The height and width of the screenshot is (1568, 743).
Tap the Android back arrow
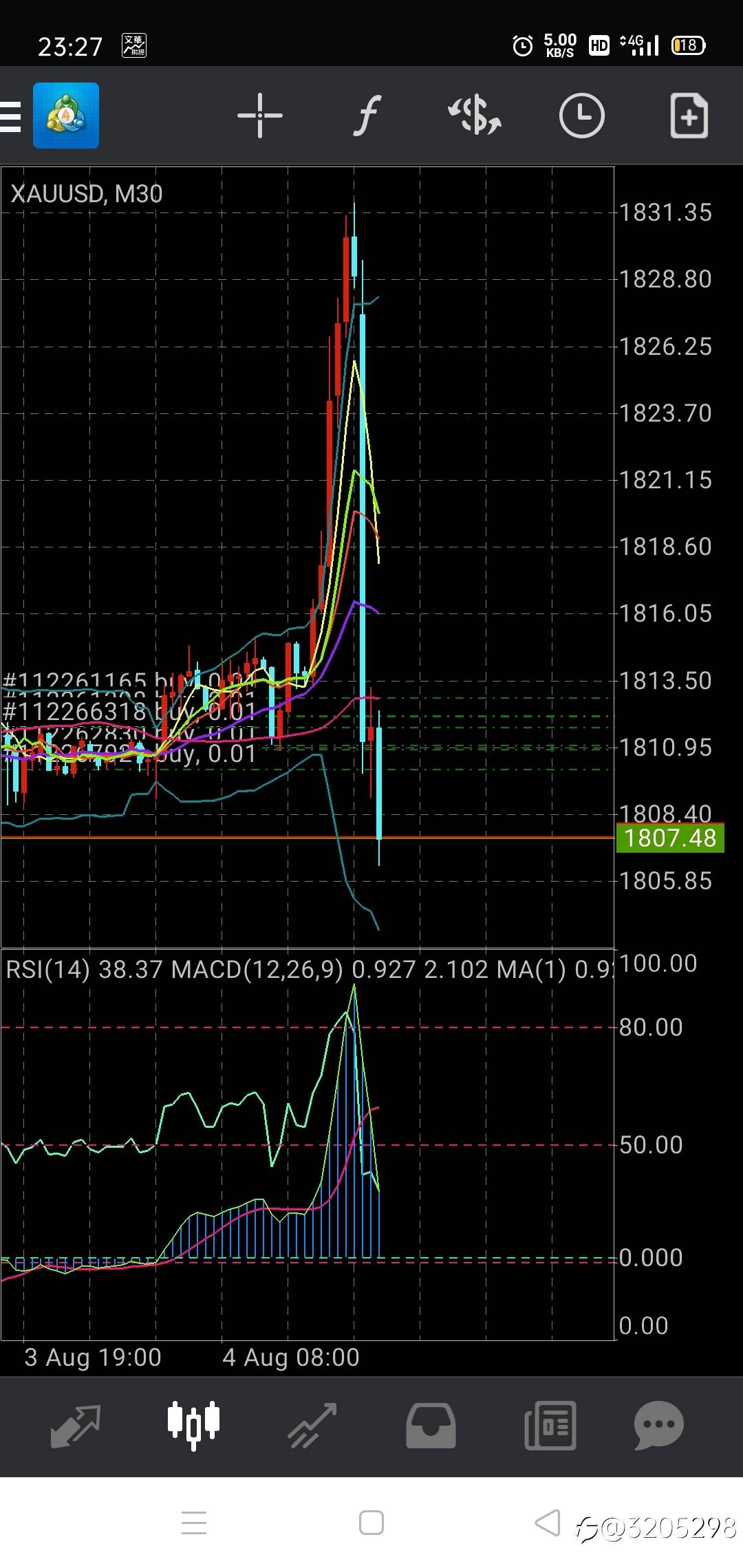tap(548, 1523)
